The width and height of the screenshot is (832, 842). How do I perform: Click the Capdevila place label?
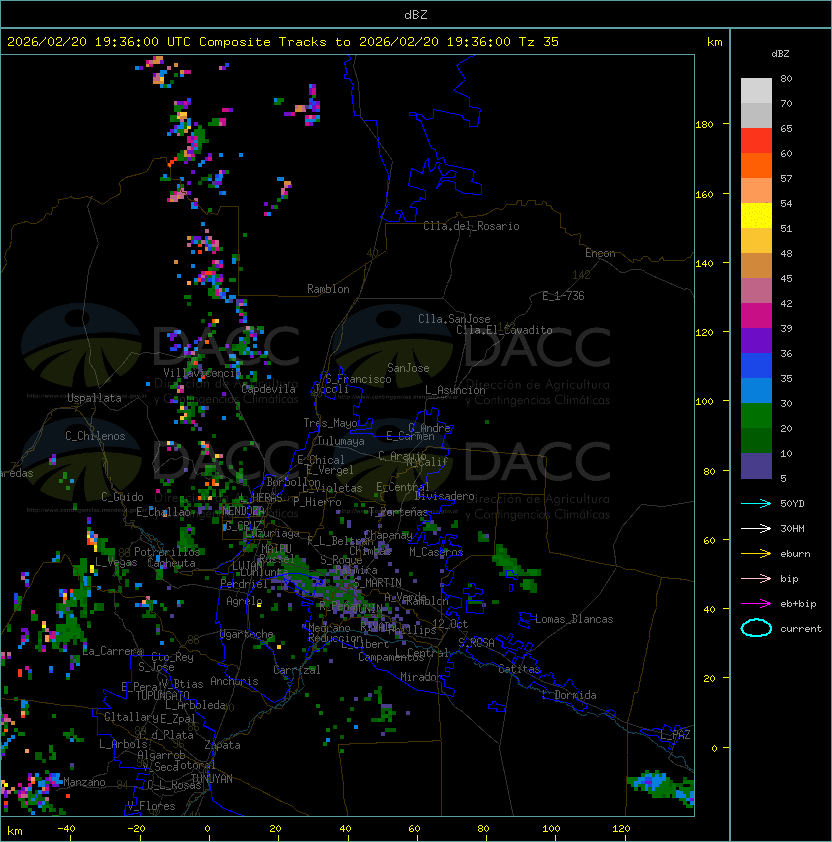pos(269,389)
